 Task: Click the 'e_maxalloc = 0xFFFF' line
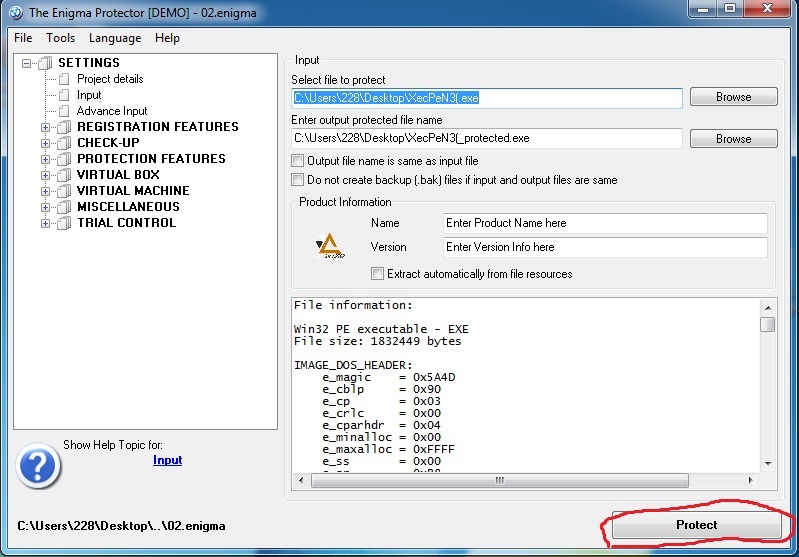[x=388, y=449]
